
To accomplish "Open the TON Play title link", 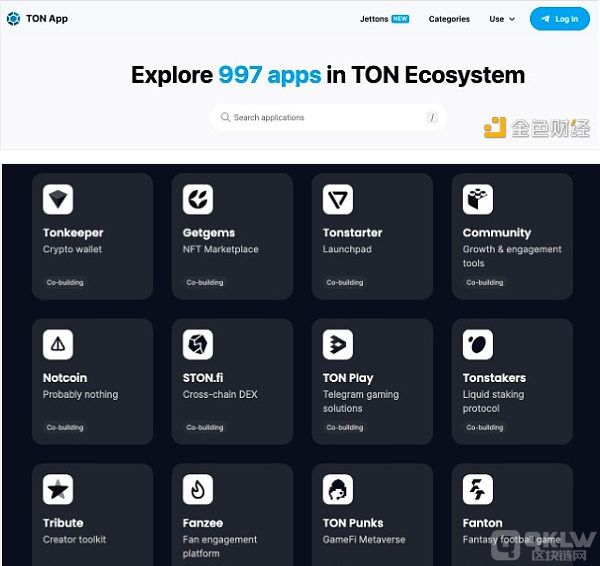I will pyautogui.click(x=348, y=378).
